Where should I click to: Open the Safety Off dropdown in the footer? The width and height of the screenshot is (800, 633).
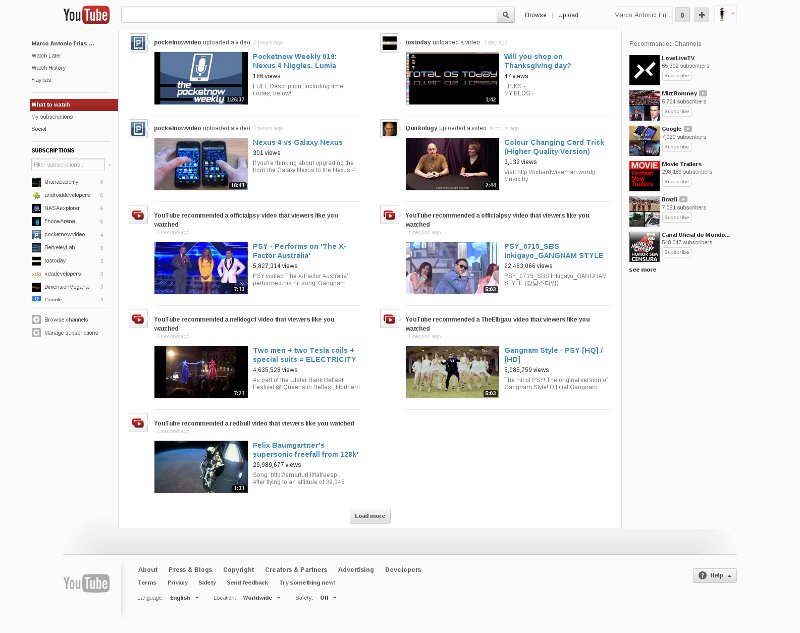point(328,598)
